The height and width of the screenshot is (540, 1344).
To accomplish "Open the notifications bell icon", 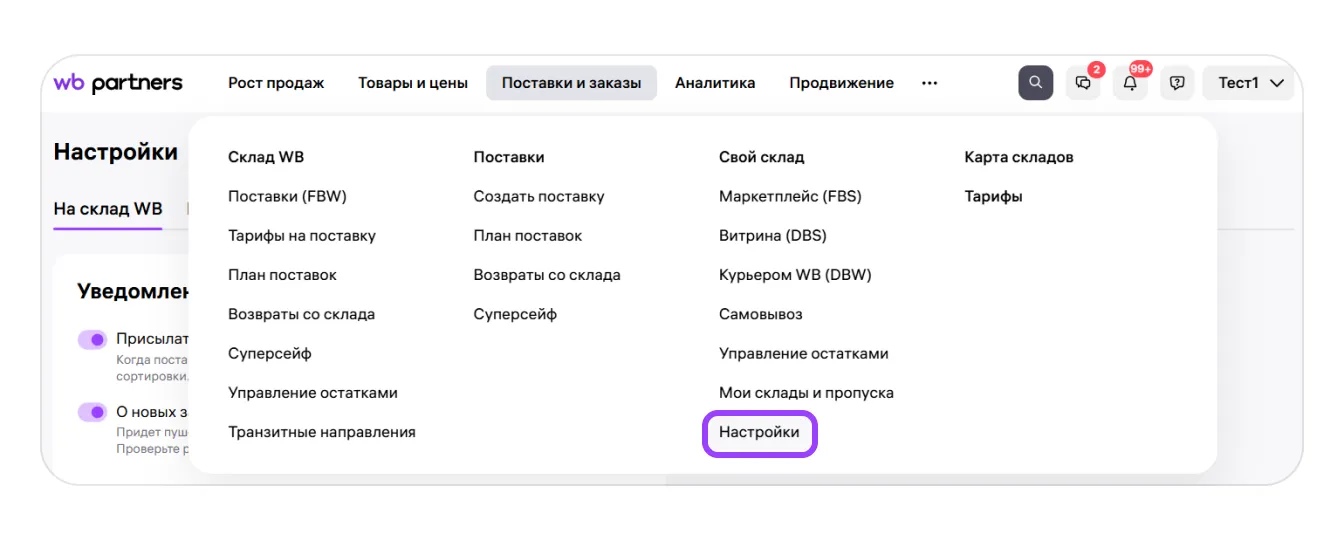I will point(1130,83).
